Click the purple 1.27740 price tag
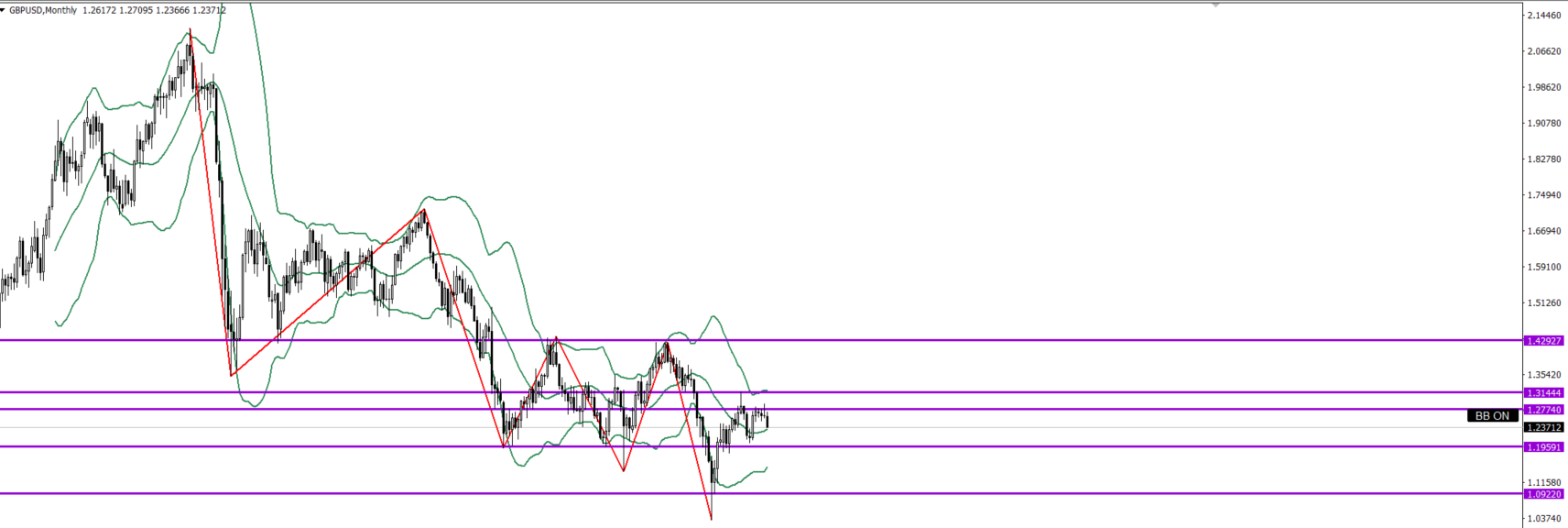The height and width of the screenshot is (528, 1568). click(x=1543, y=410)
